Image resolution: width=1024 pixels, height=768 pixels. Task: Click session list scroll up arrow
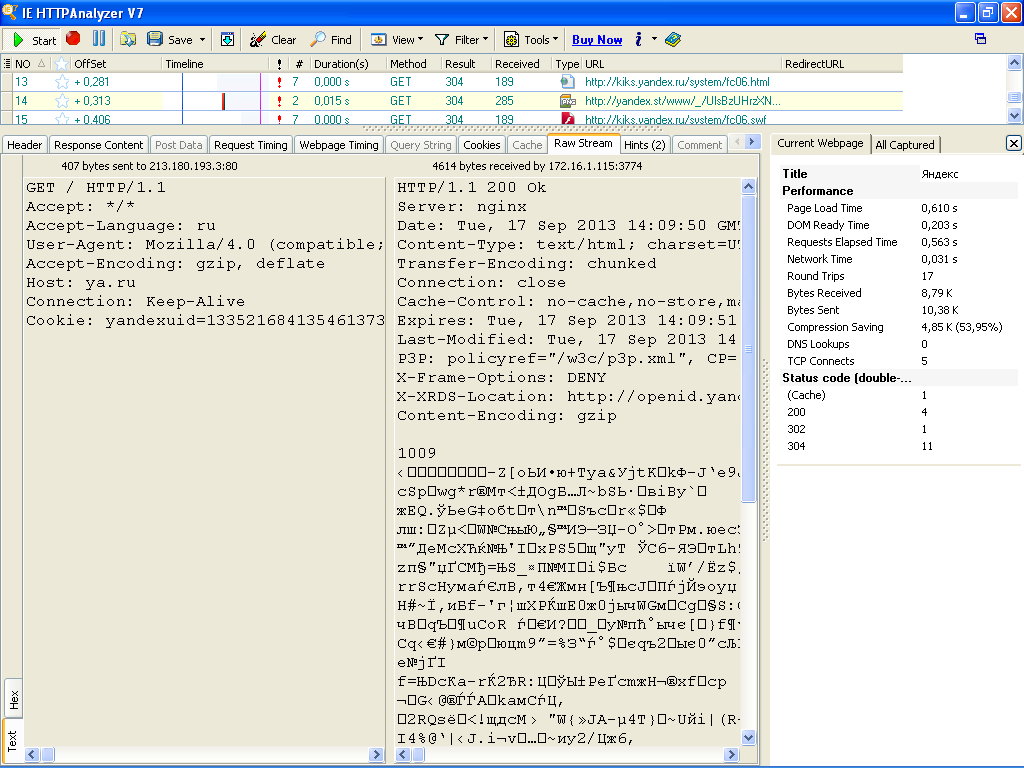(x=1014, y=63)
